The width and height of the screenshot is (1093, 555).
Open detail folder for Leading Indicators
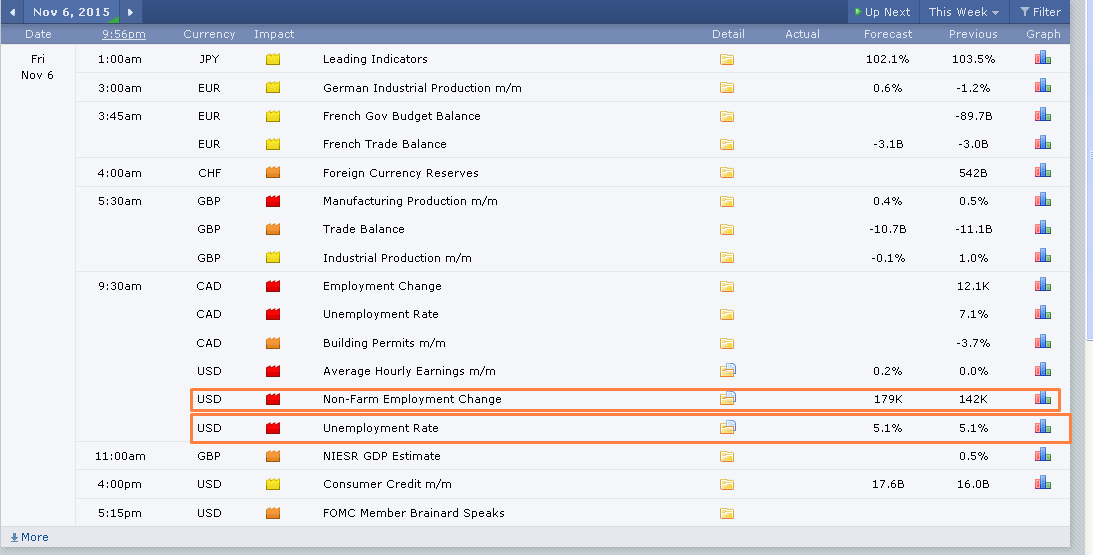727,60
